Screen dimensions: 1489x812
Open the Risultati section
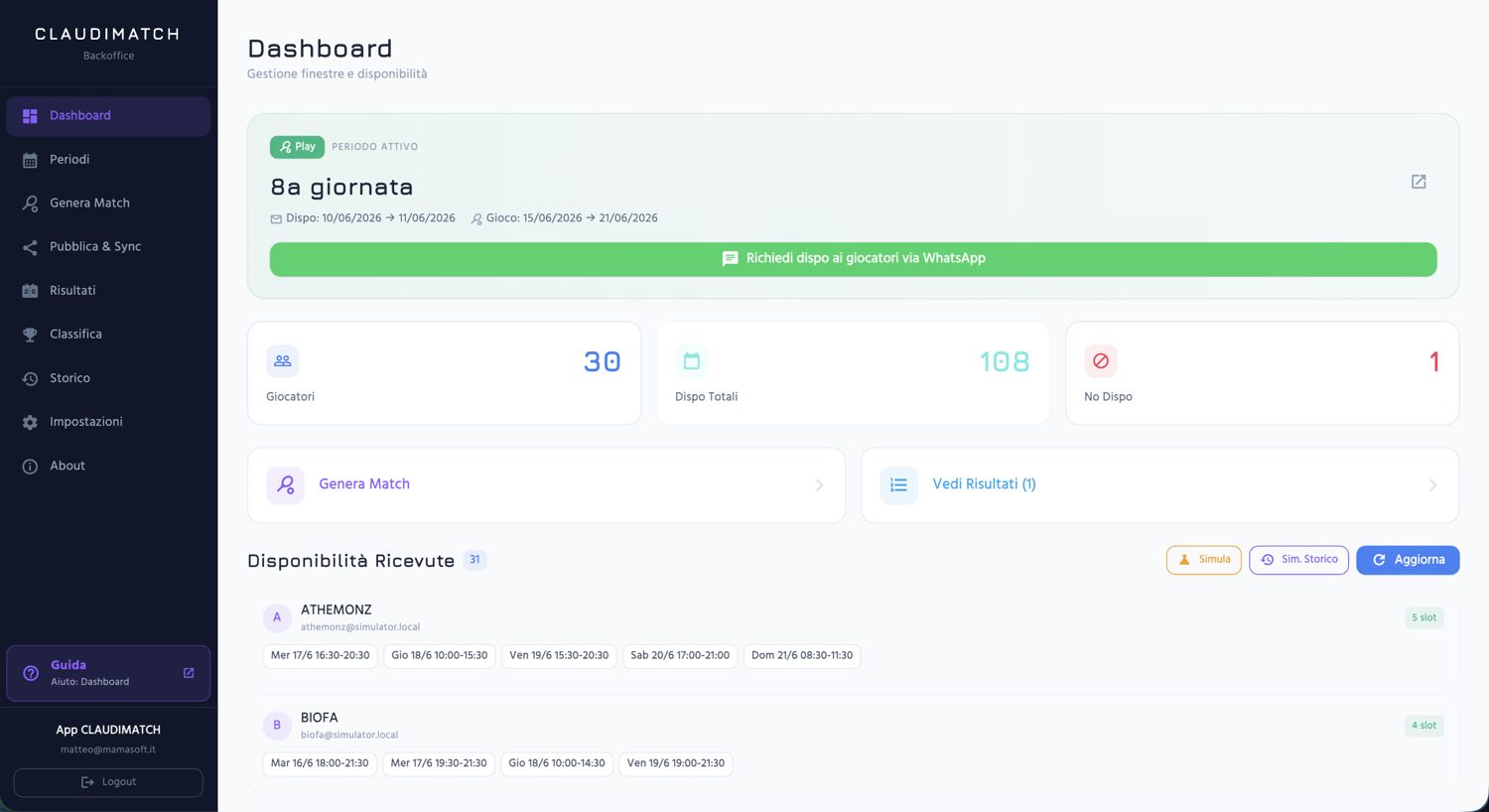(108, 291)
